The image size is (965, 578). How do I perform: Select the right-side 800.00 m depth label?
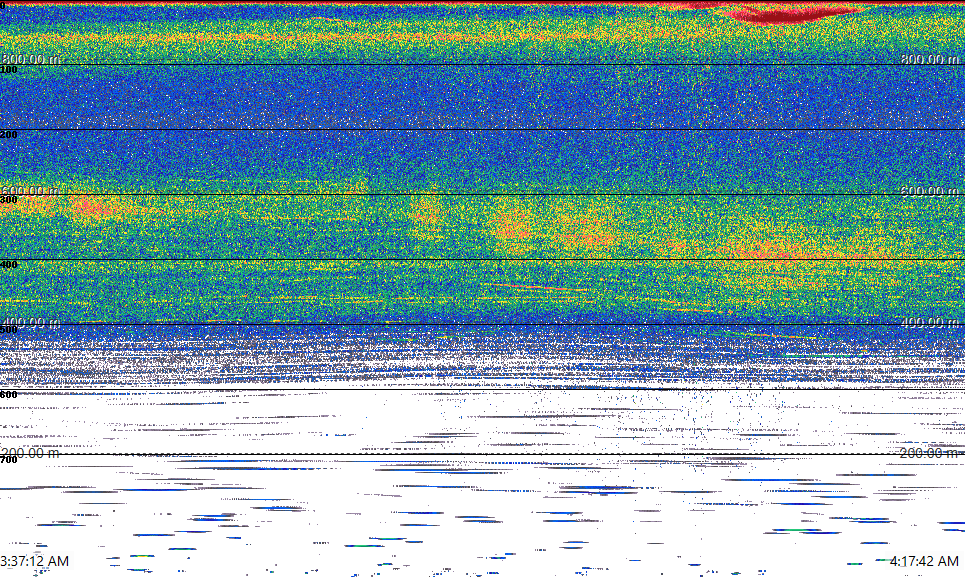929,59
